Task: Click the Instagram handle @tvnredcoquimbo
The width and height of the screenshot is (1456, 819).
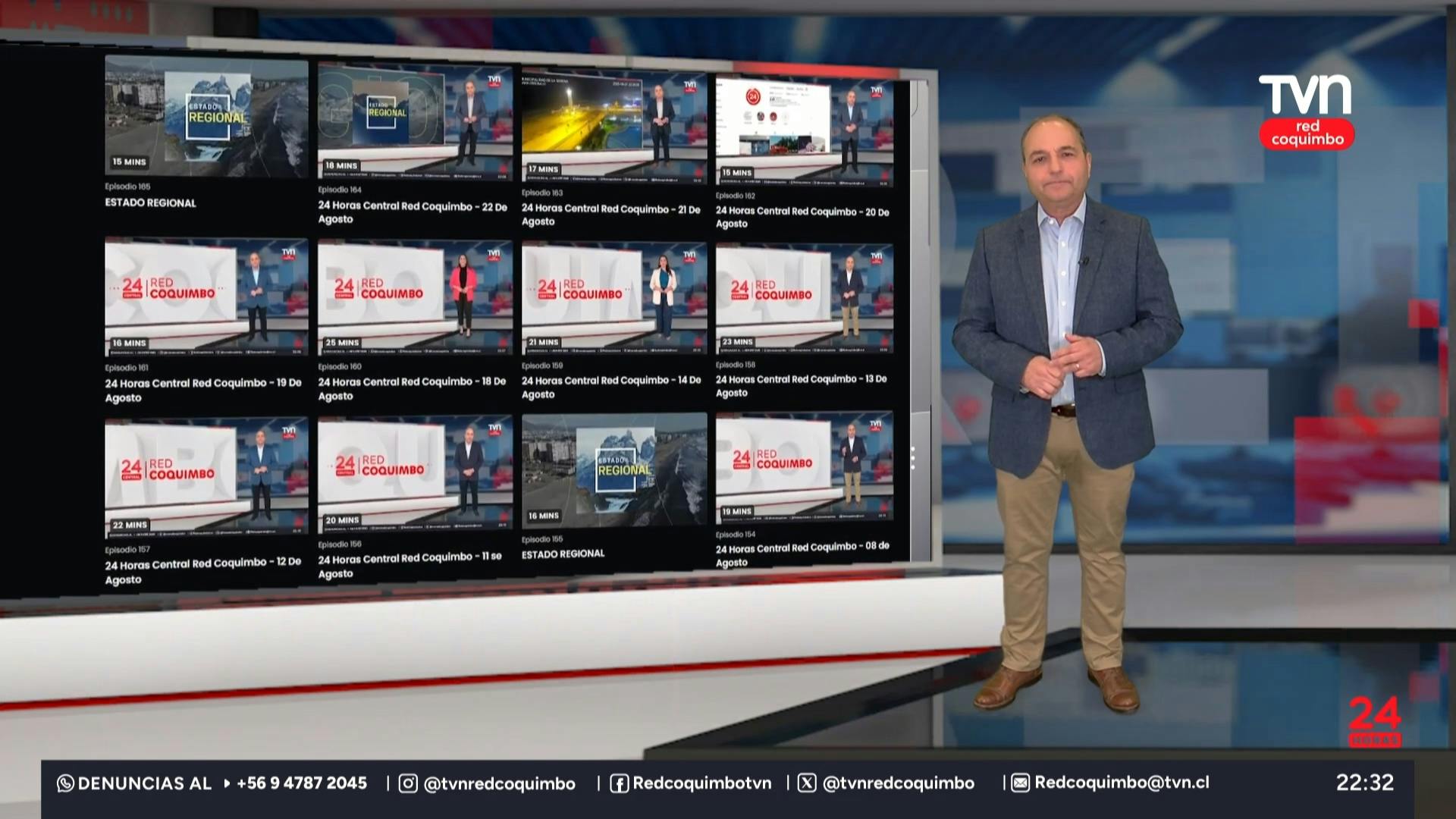Action: 499,784
